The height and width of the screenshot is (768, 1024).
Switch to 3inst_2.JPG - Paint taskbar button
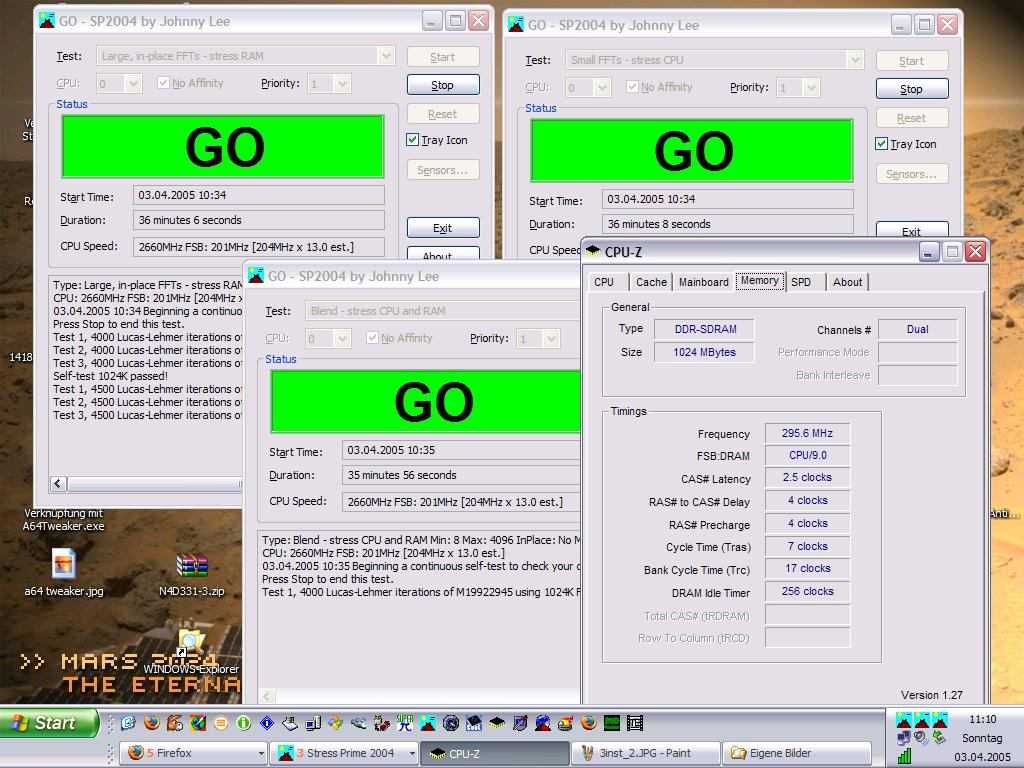click(x=645, y=753)
